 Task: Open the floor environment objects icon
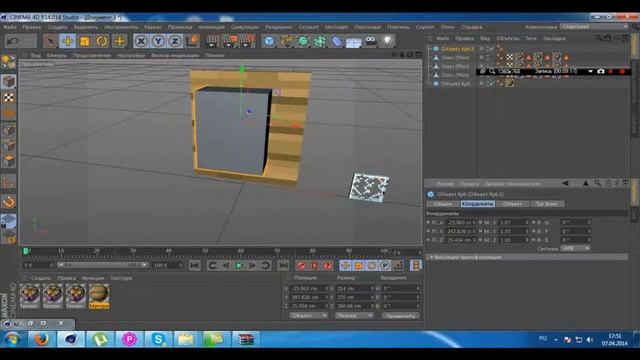click(353, 42)
